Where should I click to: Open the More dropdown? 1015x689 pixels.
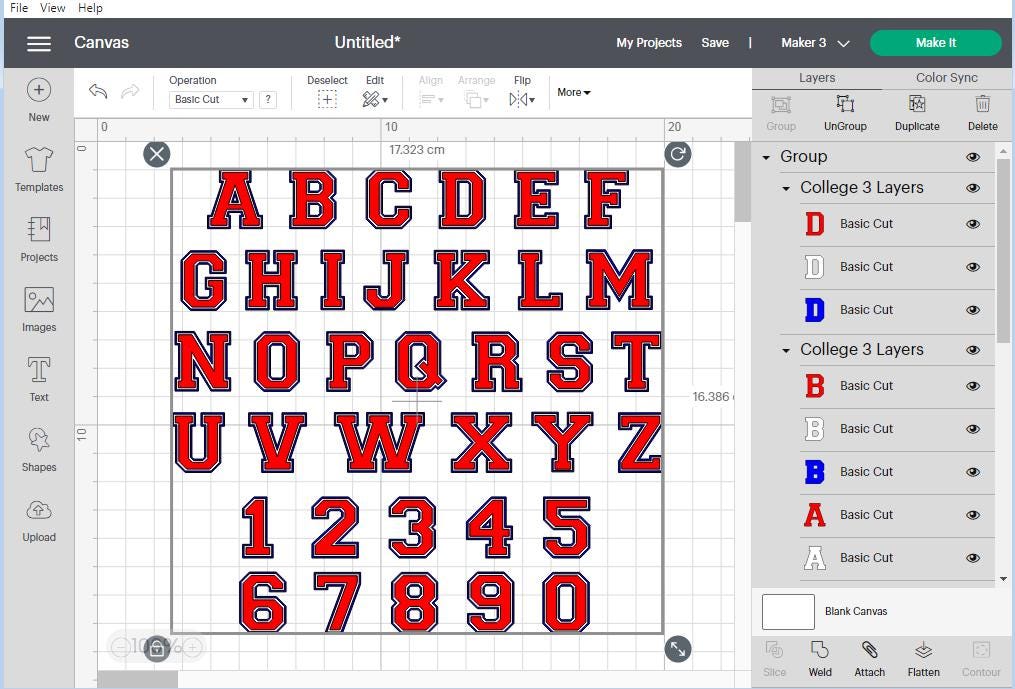point(574,92)
